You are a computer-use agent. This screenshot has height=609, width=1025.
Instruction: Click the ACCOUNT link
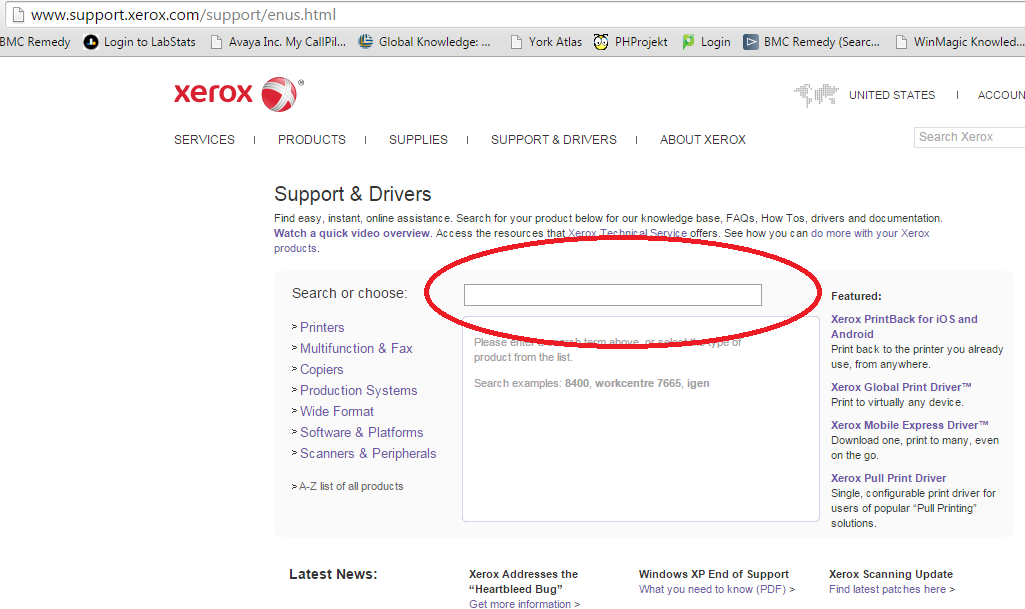(1001, 95)
